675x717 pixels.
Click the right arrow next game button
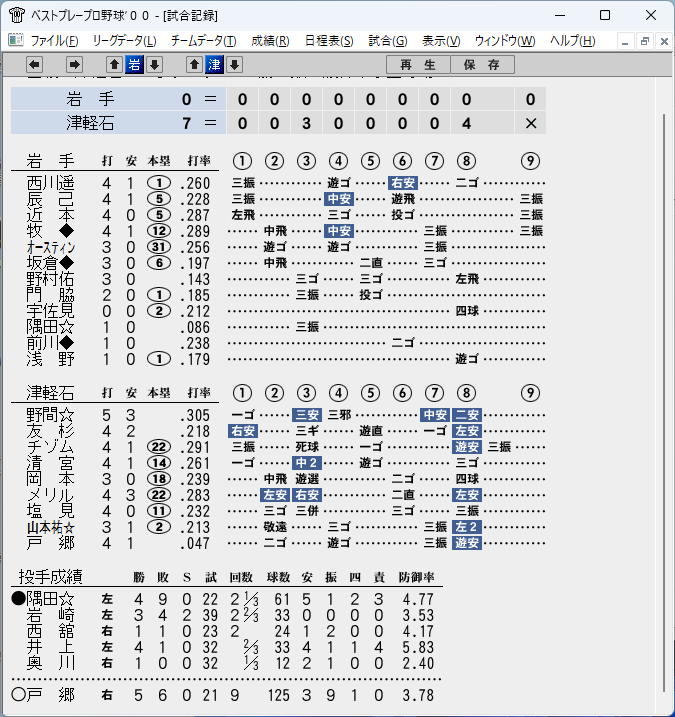tap(74, 64)
